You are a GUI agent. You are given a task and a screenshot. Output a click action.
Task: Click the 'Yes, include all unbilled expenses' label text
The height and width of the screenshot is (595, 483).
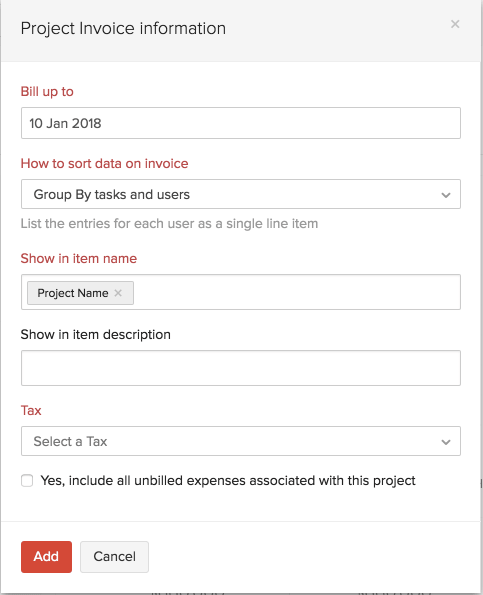click(x=228, y=481)
